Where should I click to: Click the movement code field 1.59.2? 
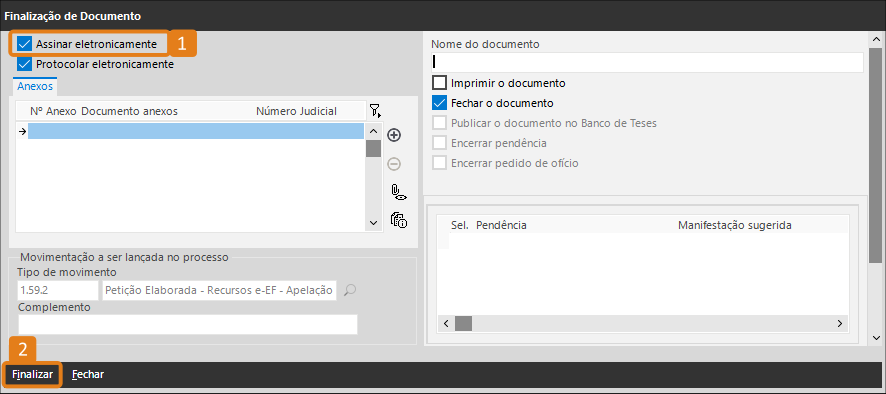point(58,291)
